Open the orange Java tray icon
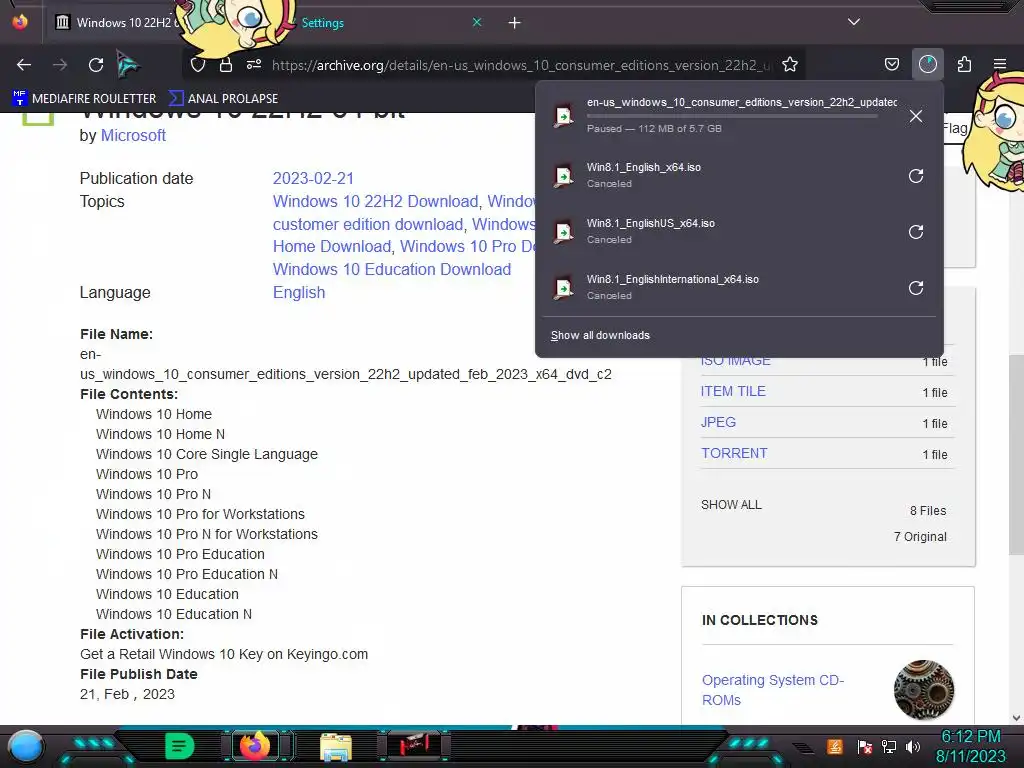 point(835,746)
